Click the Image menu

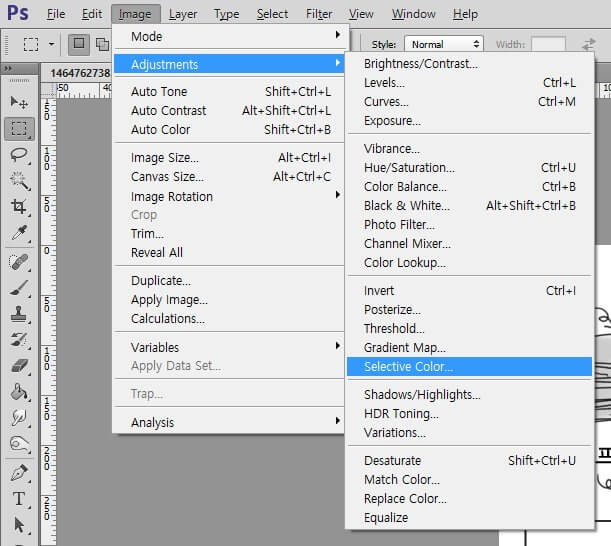135,14
